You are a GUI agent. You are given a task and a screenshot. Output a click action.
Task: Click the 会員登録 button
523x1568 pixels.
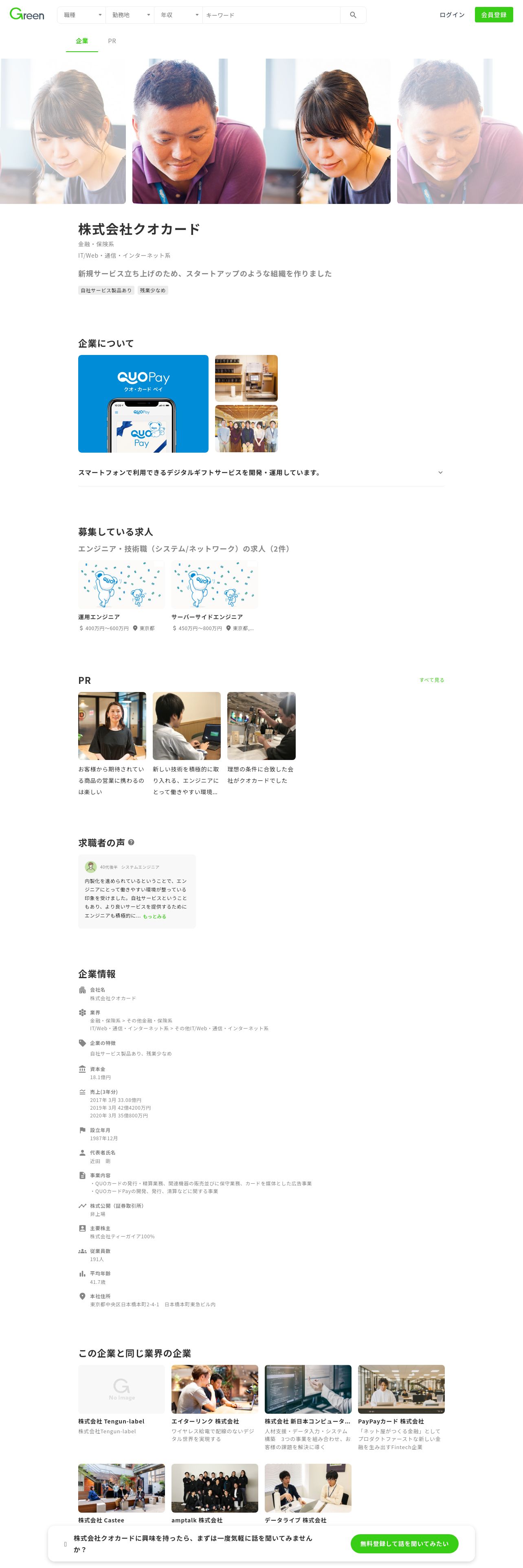tap(494, 15)
